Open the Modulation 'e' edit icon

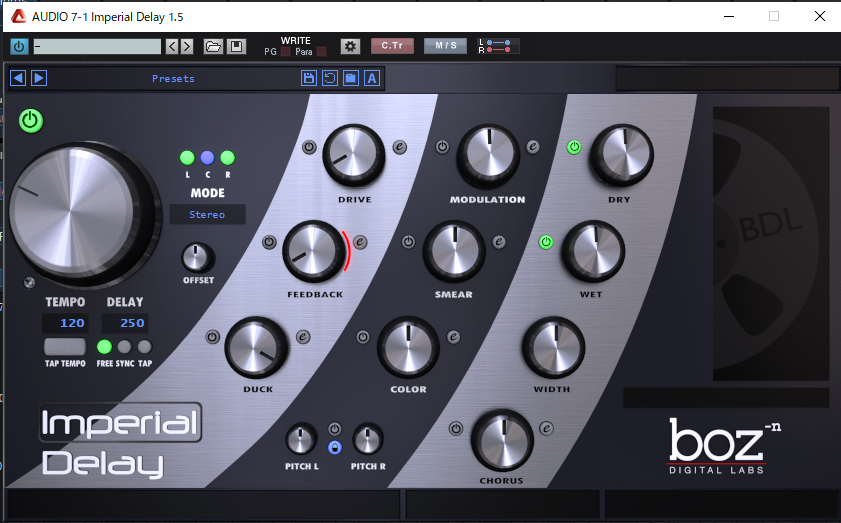click(533, 147)
